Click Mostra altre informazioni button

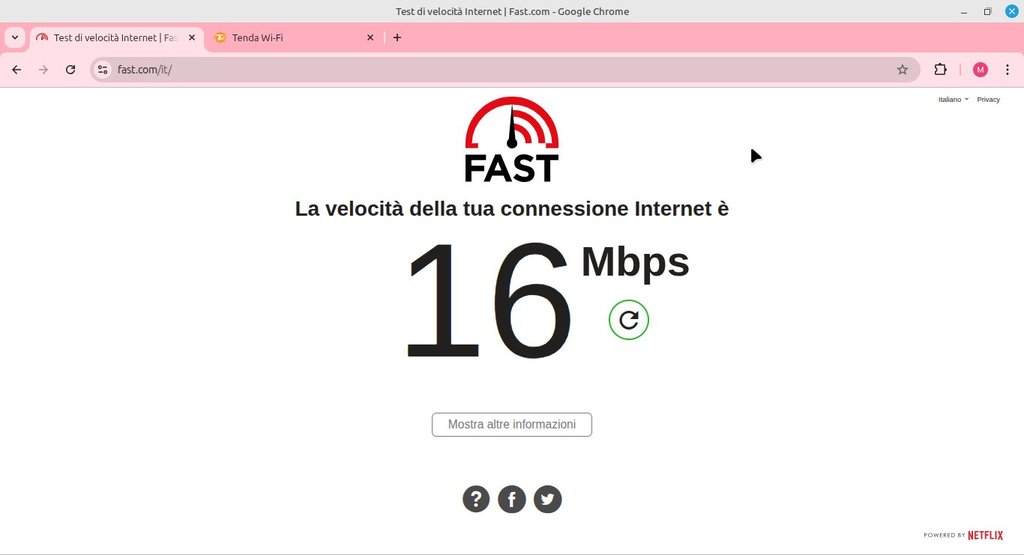[x=512, y=424]
